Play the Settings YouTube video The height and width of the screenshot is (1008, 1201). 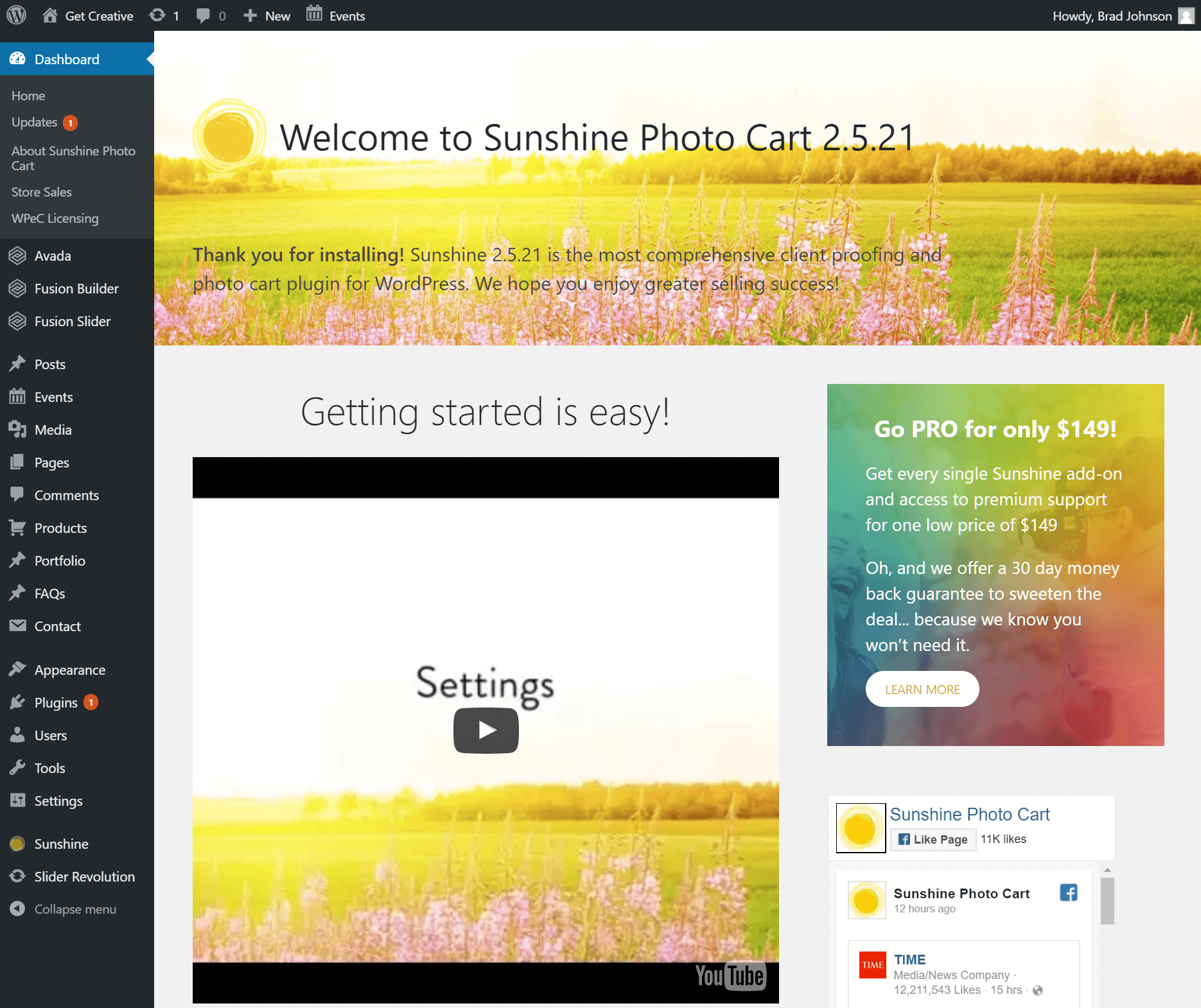486,730
